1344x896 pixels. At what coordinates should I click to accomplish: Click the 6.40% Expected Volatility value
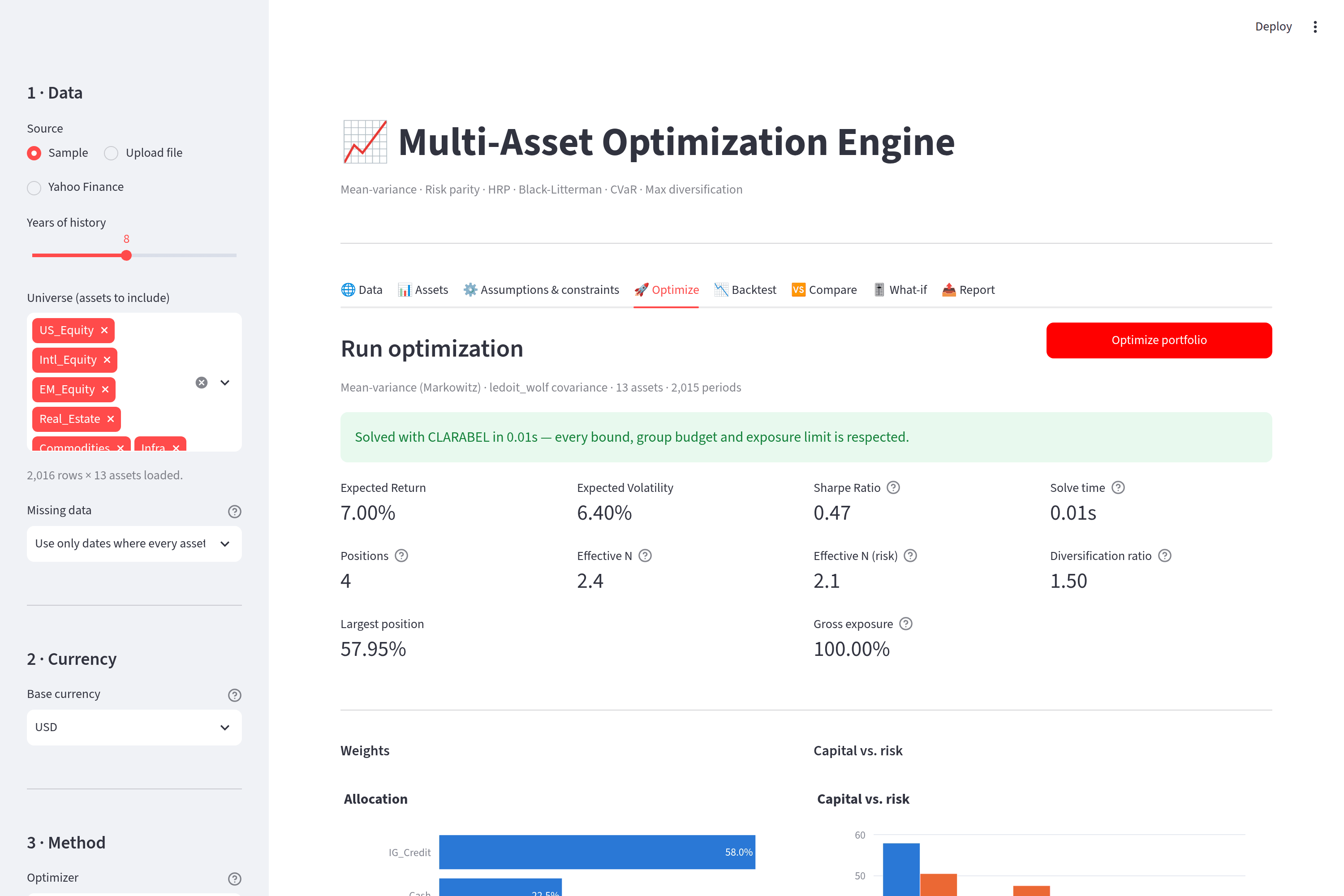click(x=604, y=513)
